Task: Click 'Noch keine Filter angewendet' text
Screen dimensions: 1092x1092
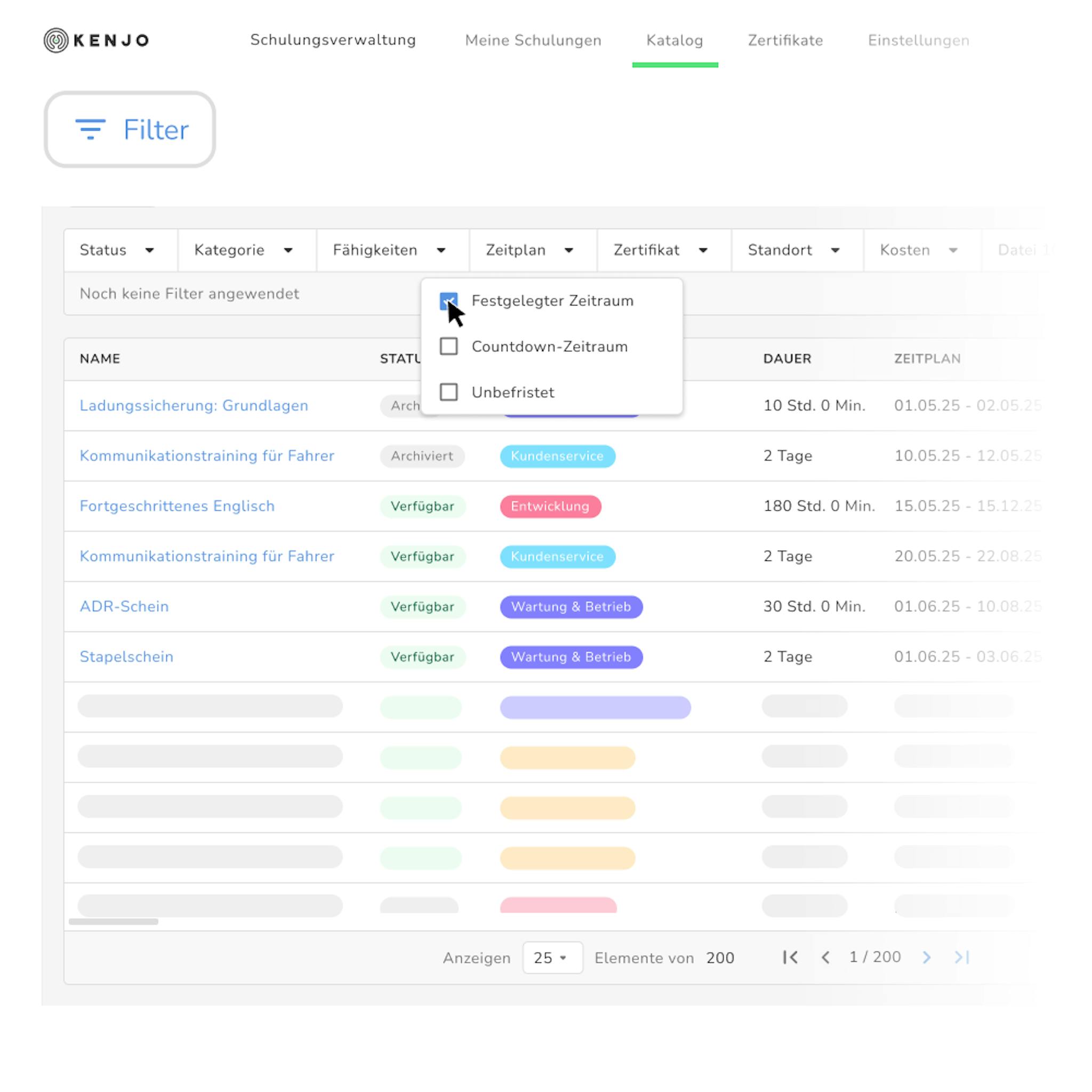Action: pos(189,294)
